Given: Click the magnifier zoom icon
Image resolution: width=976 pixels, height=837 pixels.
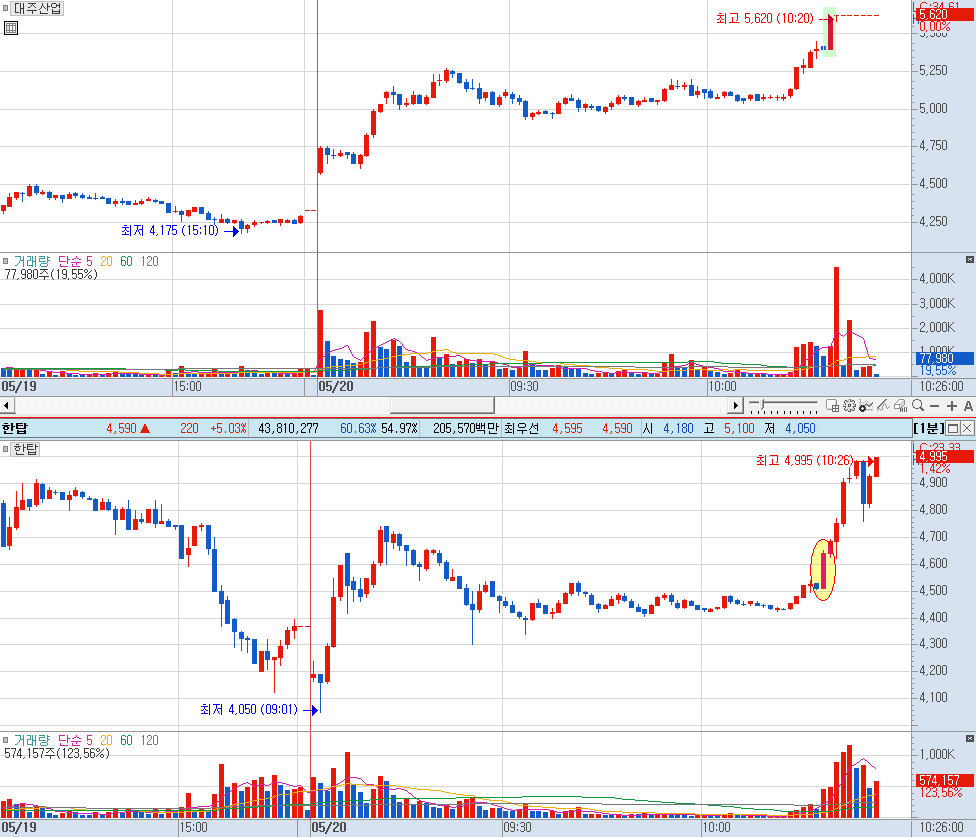Looking at the screenshot, I should [918, 406].
